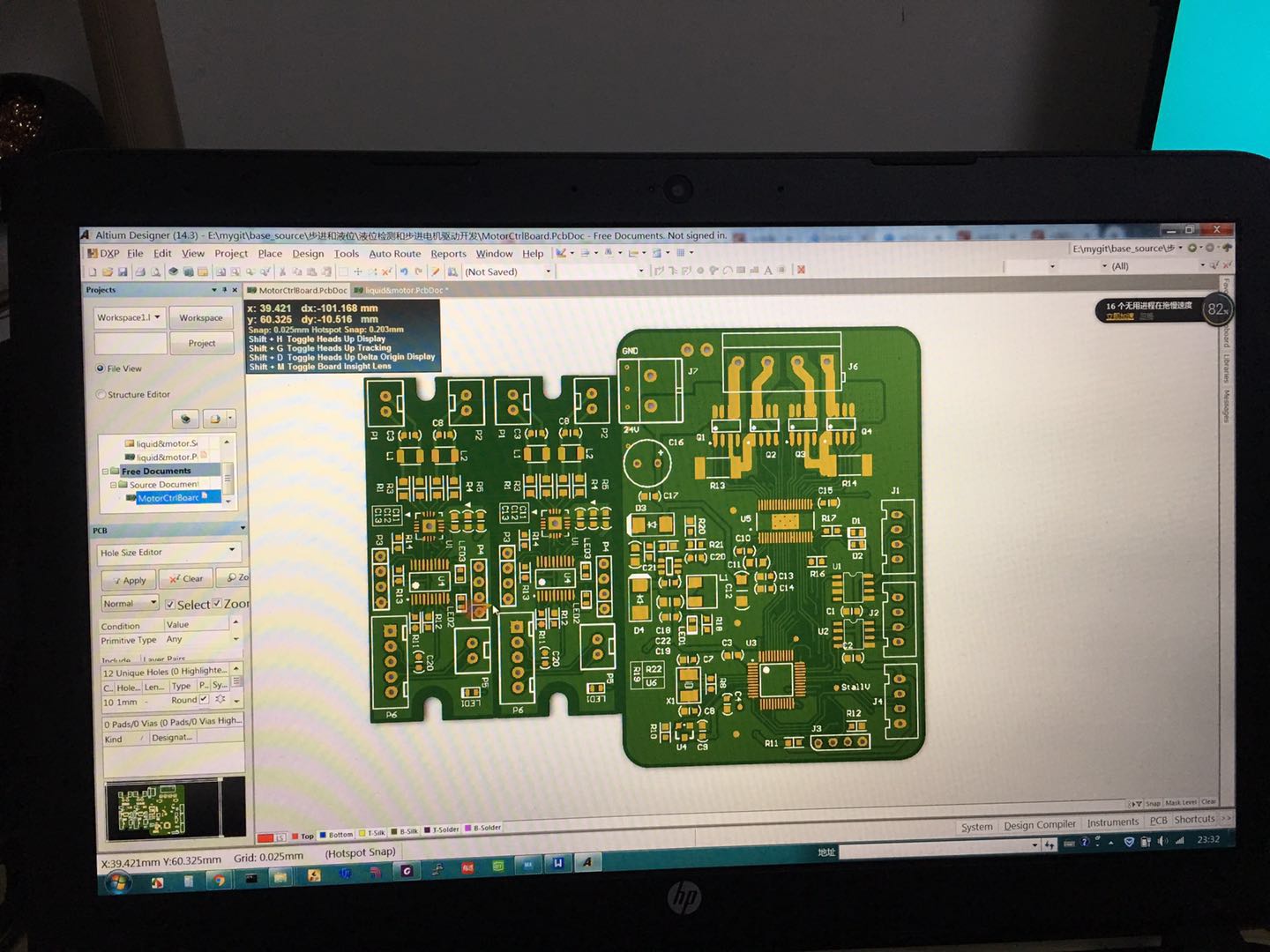Viewport: 1270px width, 952px height.
Task: Switch to the MotorCtrlBoard.PcbDoc tab
Action: (x=297, y=290)
